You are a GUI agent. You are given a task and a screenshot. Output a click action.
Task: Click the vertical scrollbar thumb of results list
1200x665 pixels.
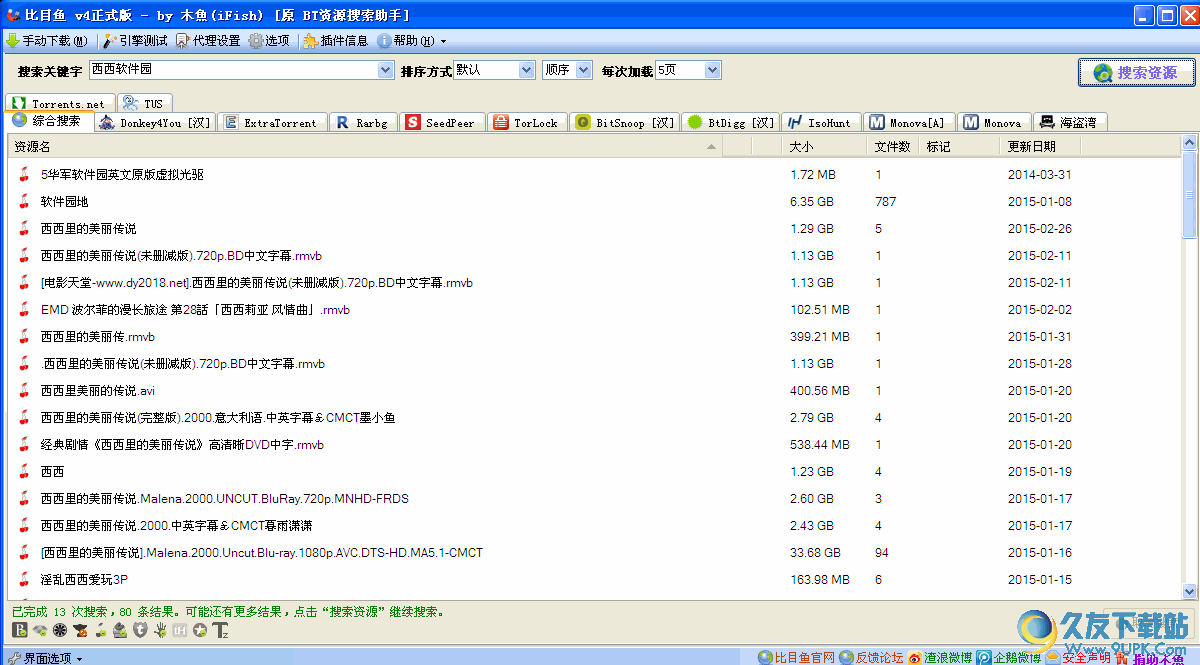[x=1189, y=196]
